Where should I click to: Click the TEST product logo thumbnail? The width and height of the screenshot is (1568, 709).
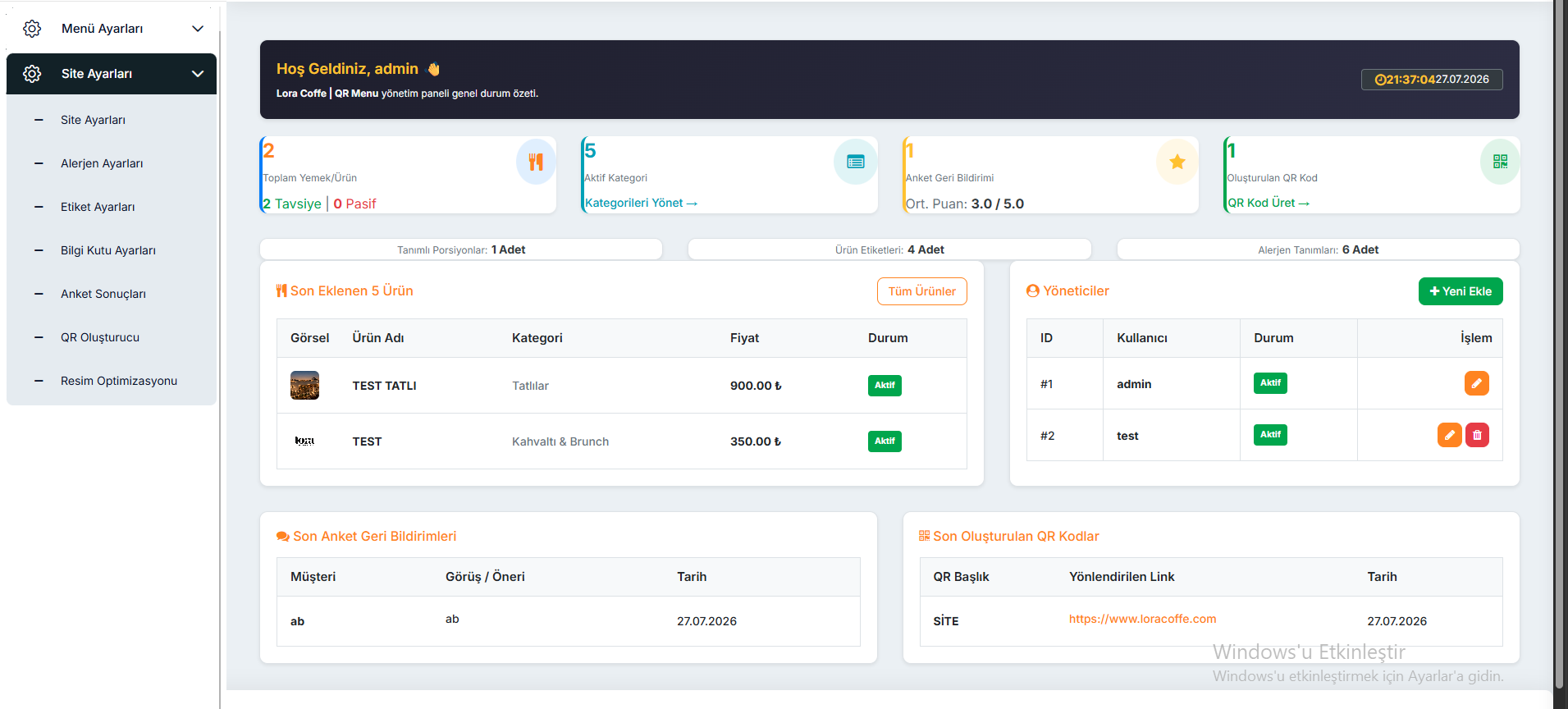[304, 441]
